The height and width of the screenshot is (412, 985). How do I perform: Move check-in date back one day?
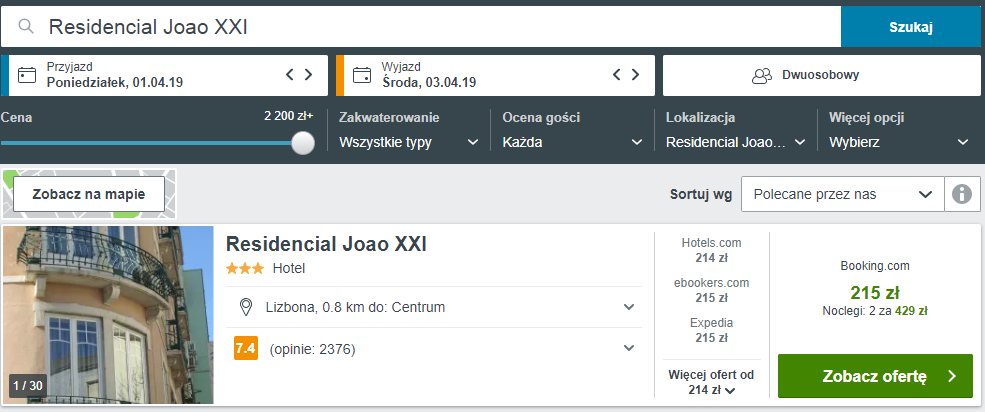click(x=290, y=75)
